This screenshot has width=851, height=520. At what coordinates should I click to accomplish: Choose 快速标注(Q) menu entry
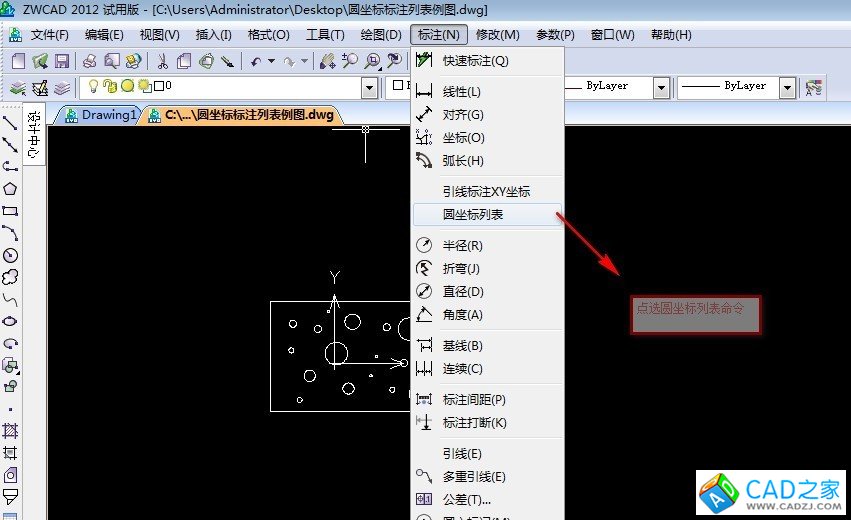[x=487, y=60]
